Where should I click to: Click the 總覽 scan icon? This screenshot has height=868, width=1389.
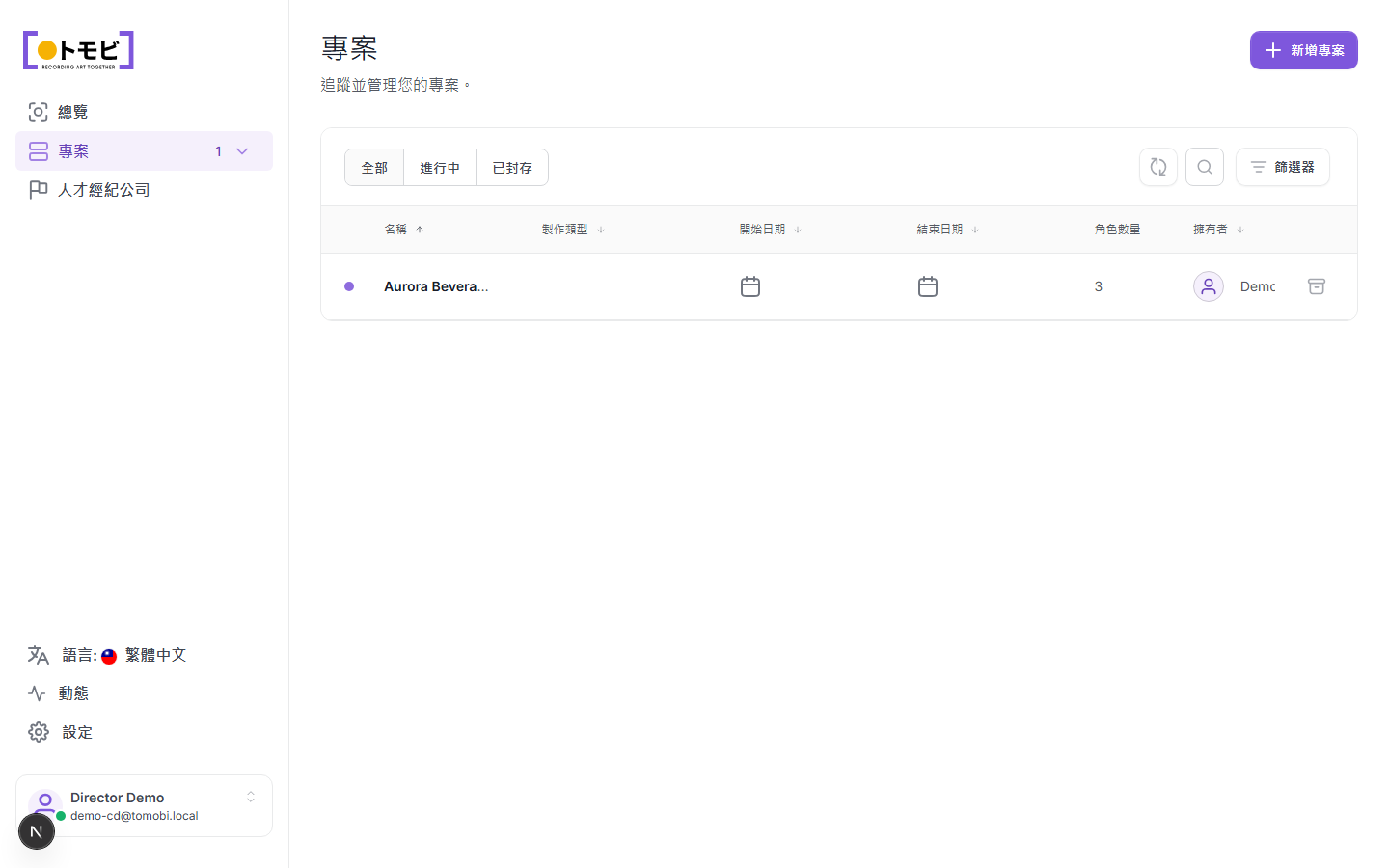coord(38,112)
